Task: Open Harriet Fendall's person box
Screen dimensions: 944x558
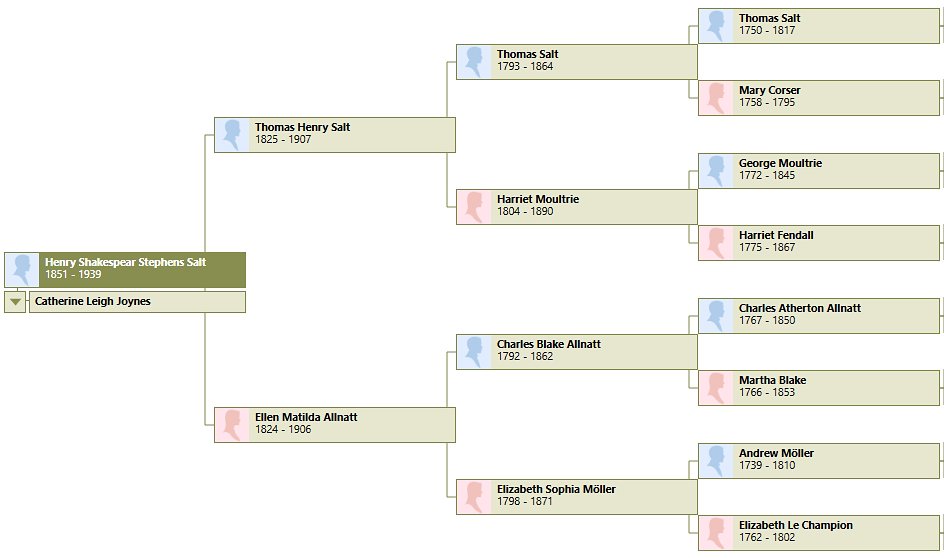Action: coord(819,243)
